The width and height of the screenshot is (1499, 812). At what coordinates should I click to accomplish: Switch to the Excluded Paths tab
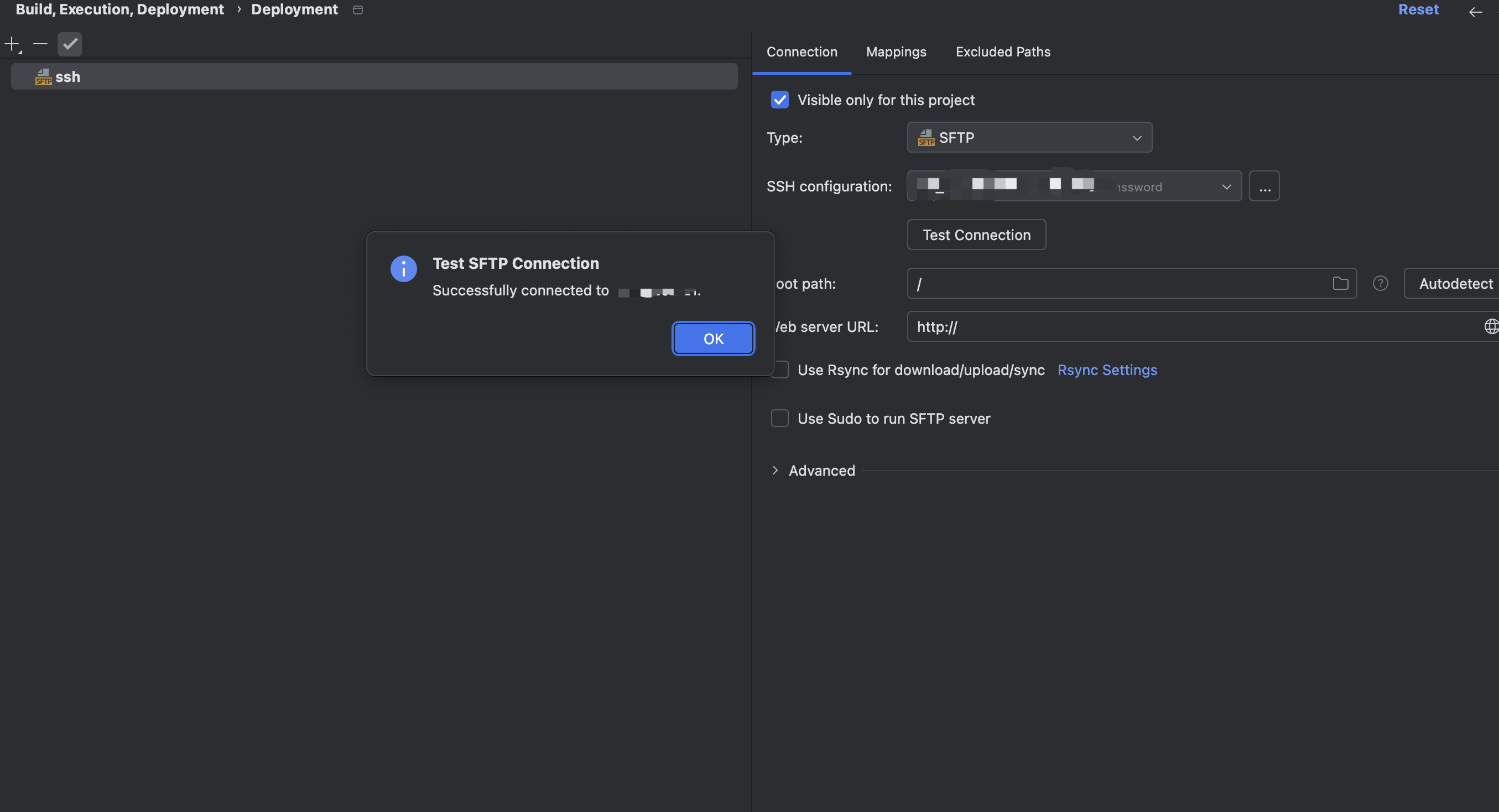1003,52
